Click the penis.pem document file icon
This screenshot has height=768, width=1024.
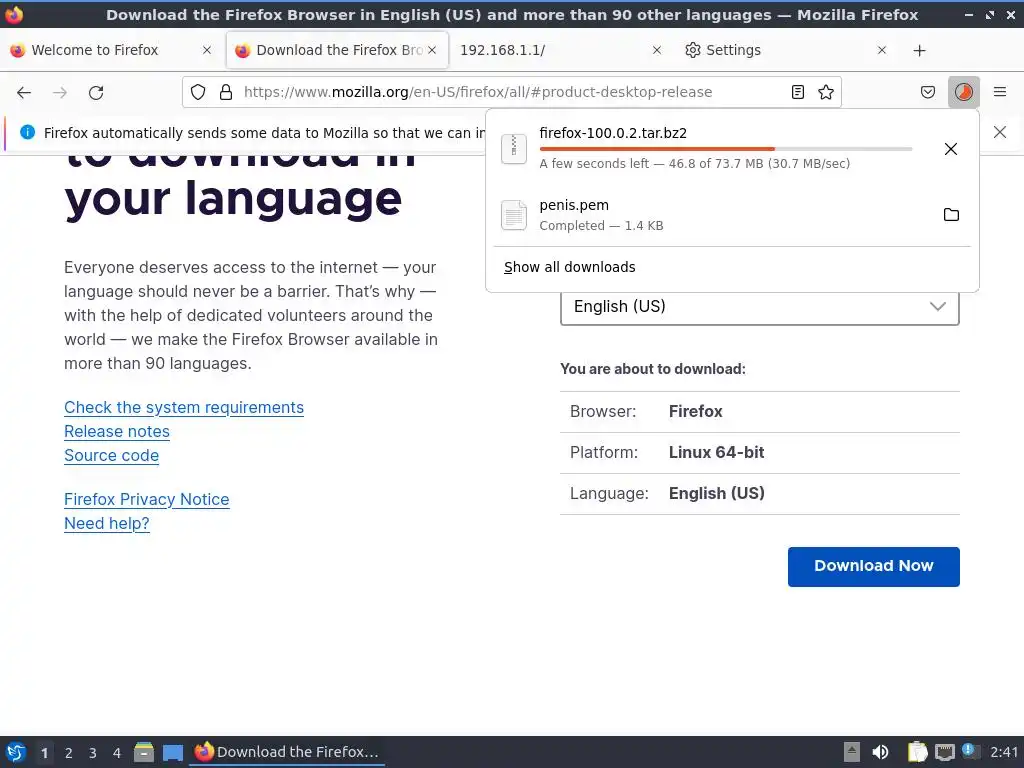click(x=513, y=215)
